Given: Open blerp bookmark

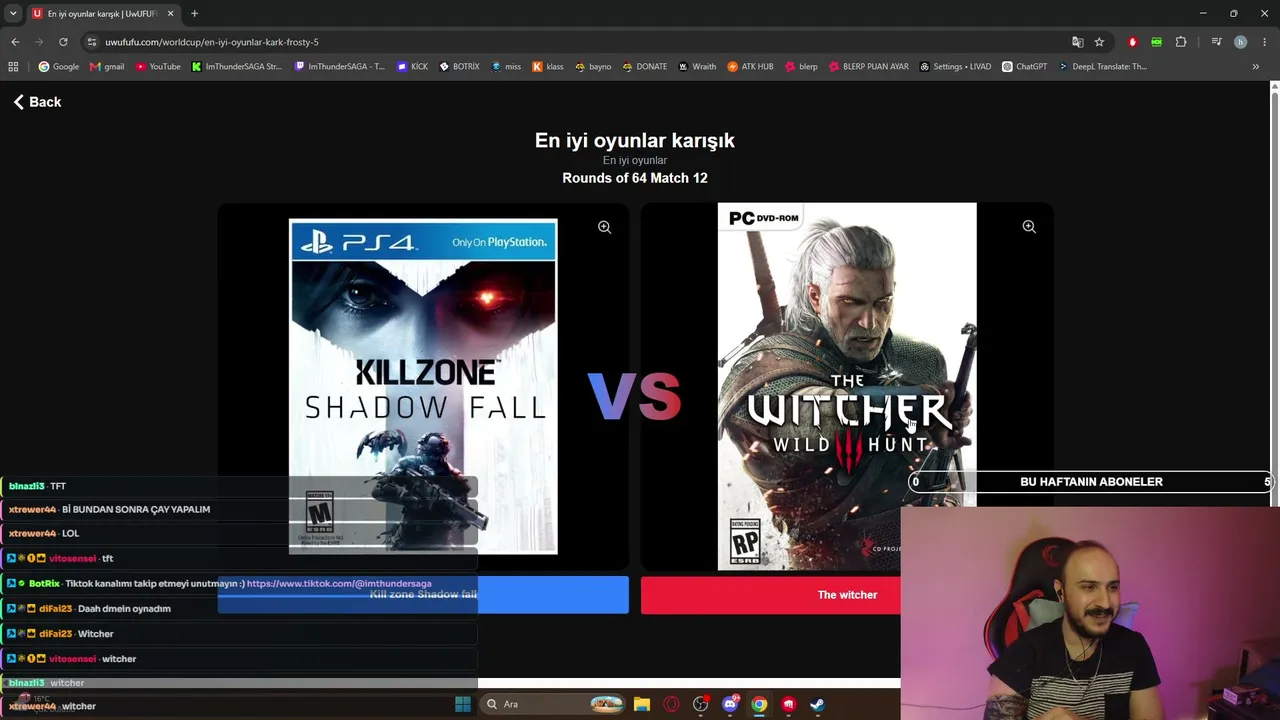Looking at the screenshot, I should click(x=801, y=67).
